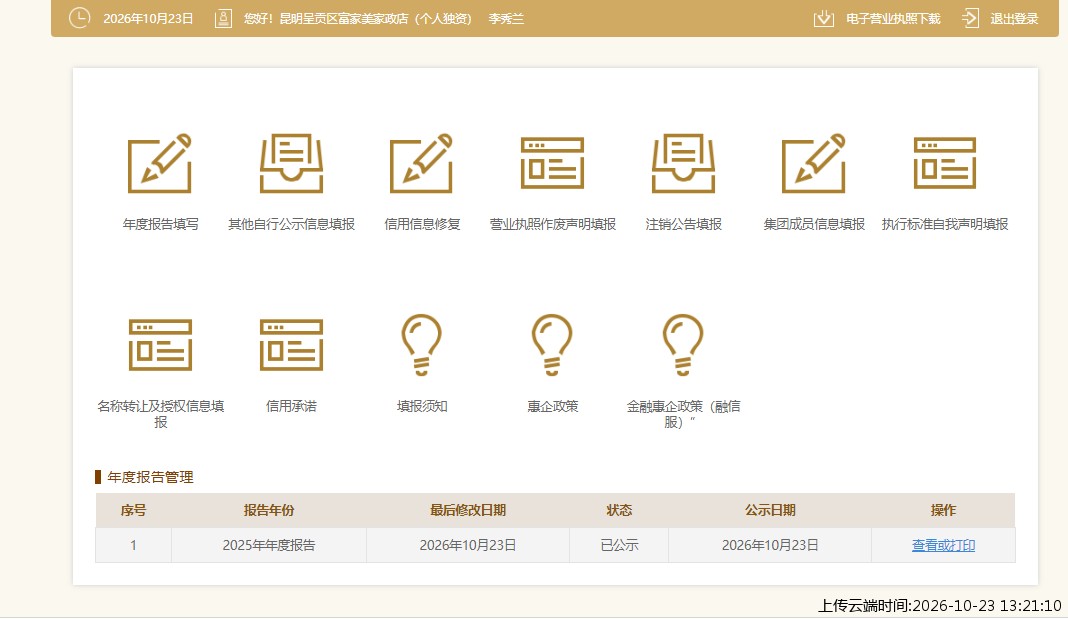Open the 金融惠企政策 lightbulb icon
The image size is (1068, 619).
[683, 345]
